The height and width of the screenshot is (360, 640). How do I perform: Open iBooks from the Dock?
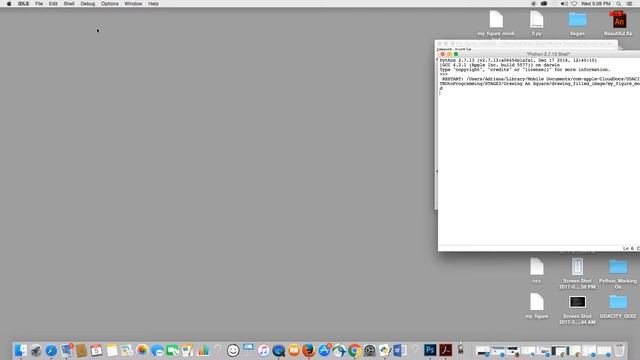click(x=293, y=350)
